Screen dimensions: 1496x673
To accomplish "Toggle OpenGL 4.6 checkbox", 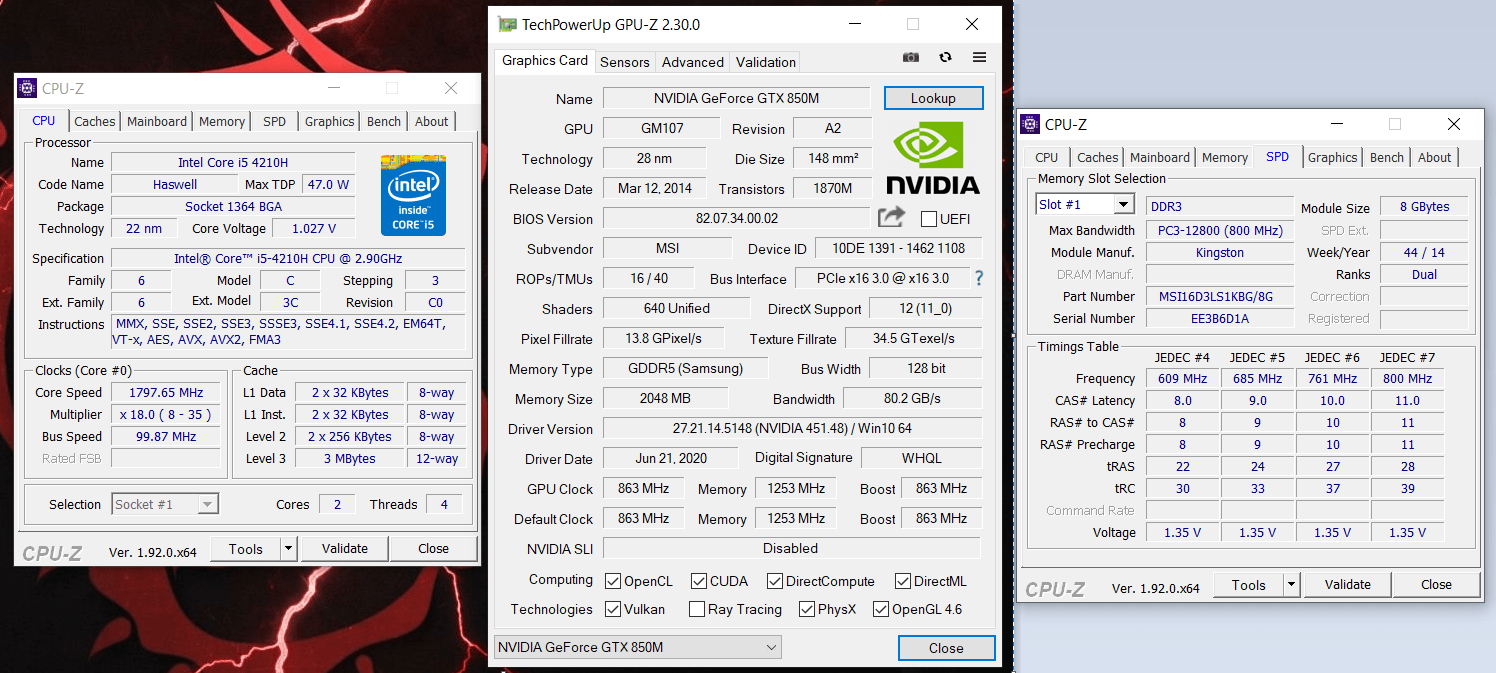I will [880, 609].
